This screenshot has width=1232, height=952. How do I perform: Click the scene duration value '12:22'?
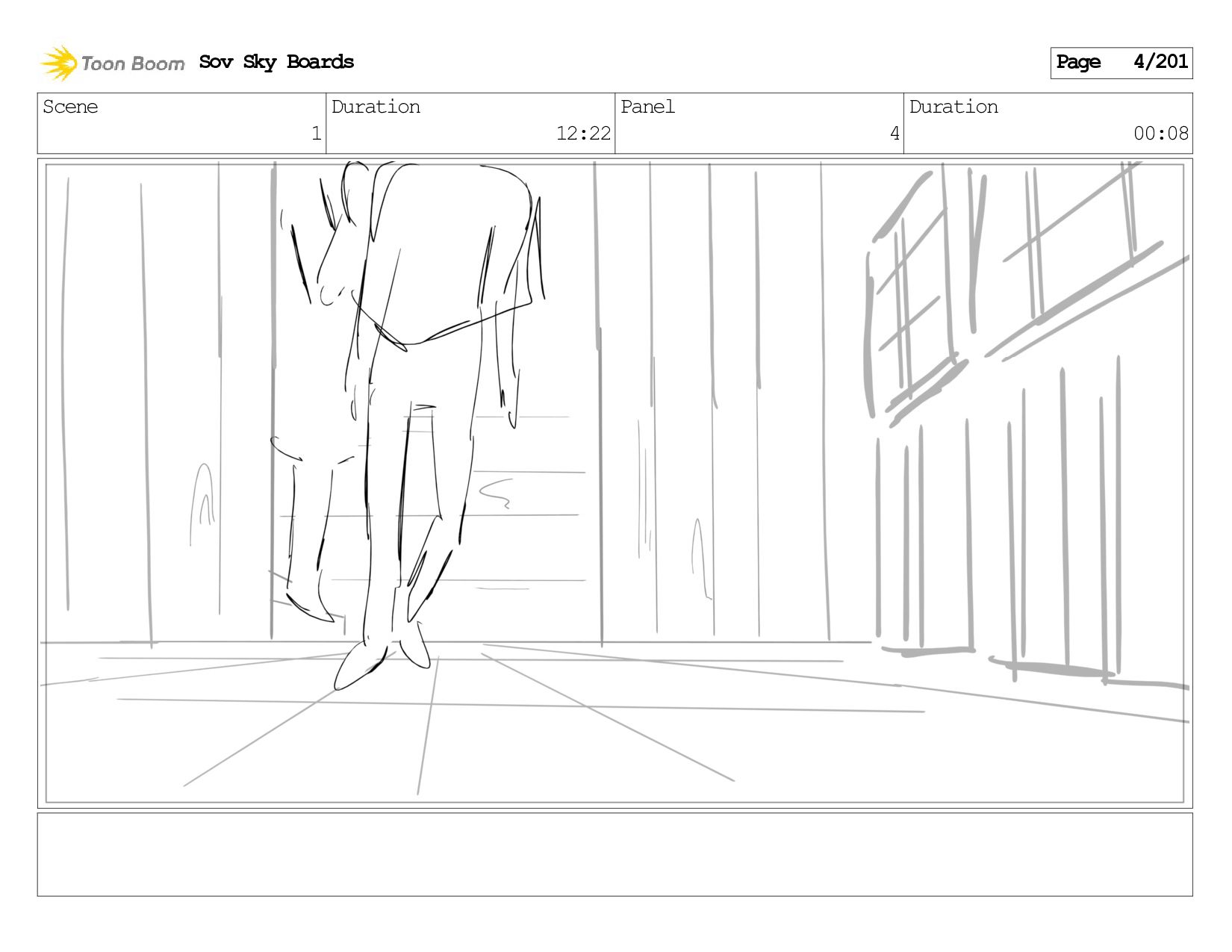tap(583, 134)
